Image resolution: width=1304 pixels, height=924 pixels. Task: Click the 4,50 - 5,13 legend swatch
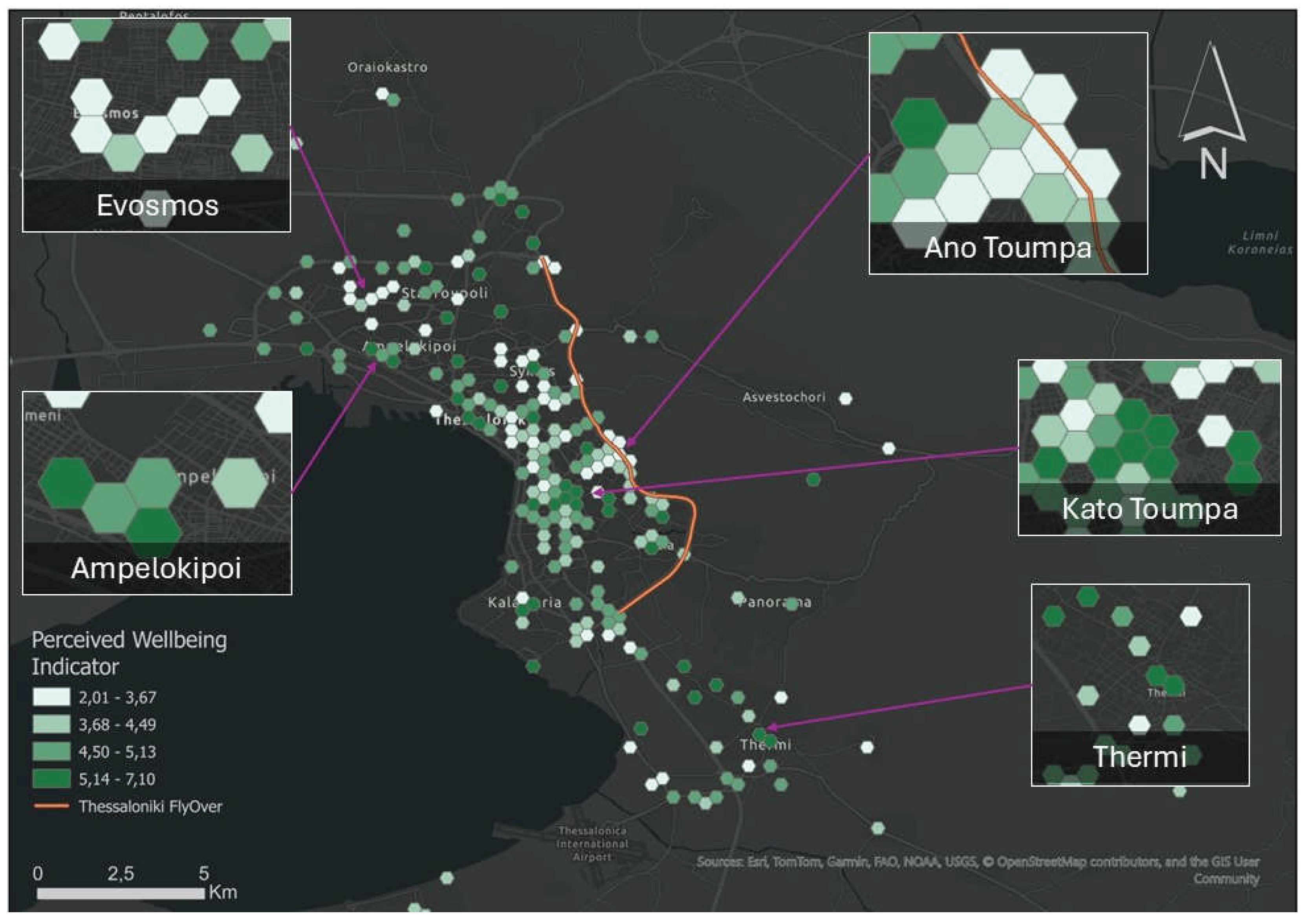point(51,752)
